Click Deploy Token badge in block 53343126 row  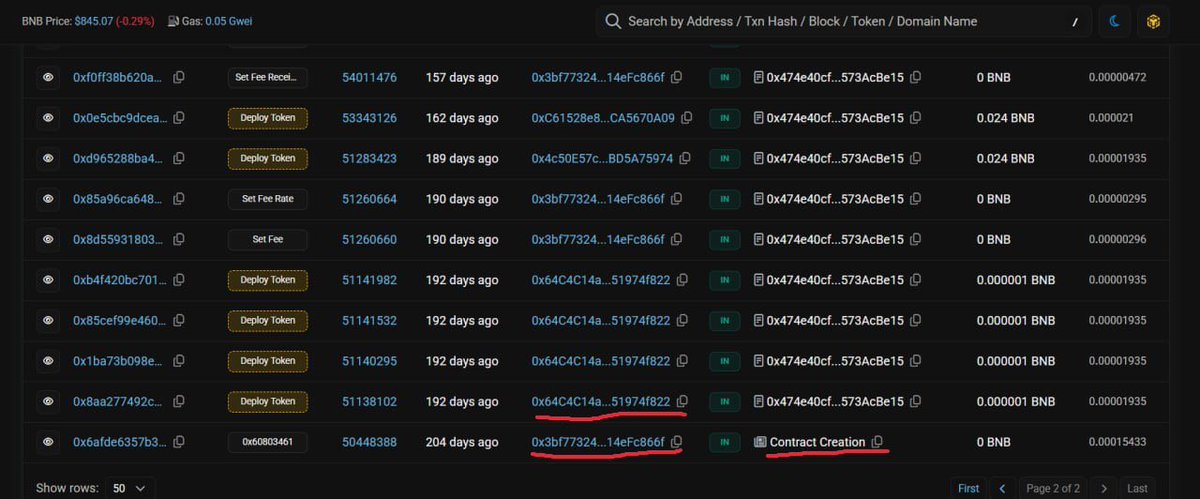click(267, 118)
